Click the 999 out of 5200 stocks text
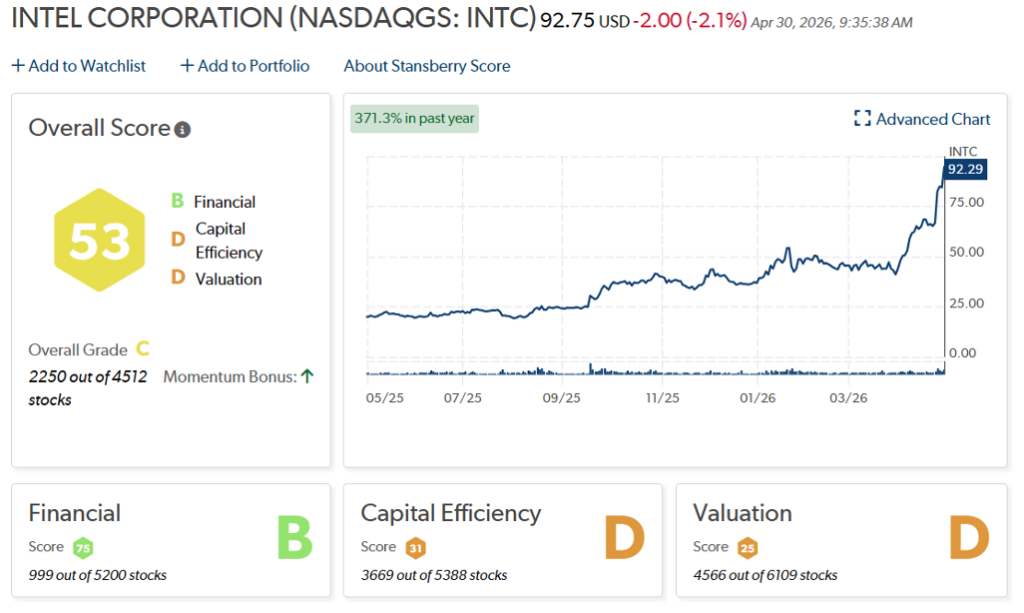Image resolution: width=1024 pixels, height=613 pixels. [x=97, y=575]
